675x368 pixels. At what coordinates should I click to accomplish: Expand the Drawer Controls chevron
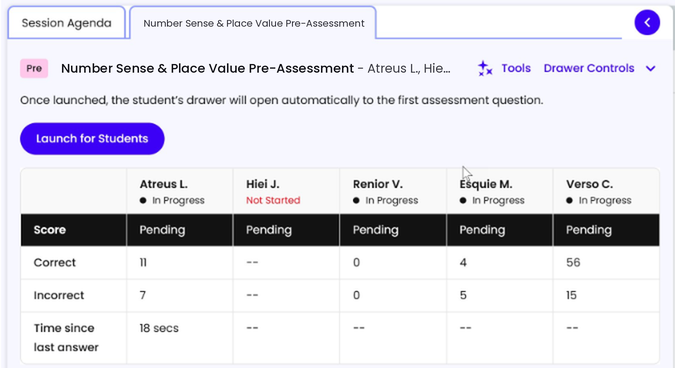point(650,68)
